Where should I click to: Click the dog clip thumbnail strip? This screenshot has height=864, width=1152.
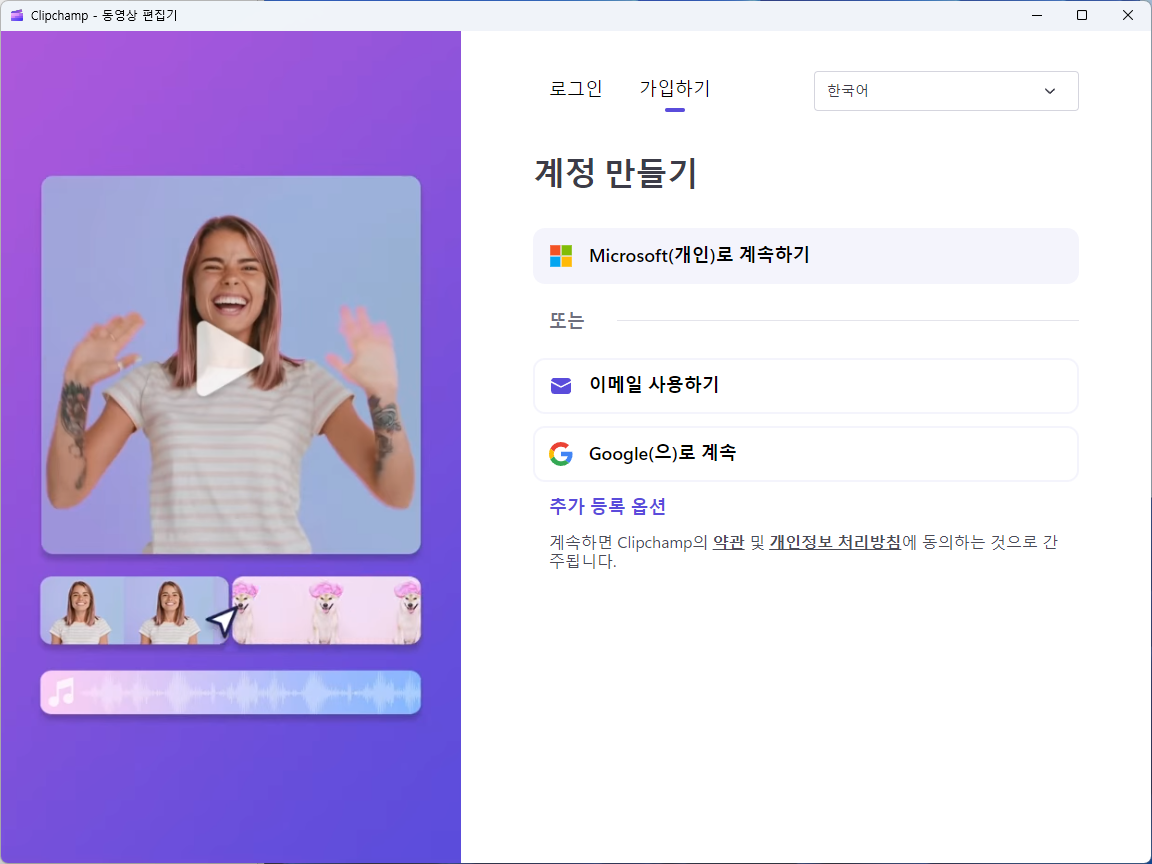tap(326, 611)
